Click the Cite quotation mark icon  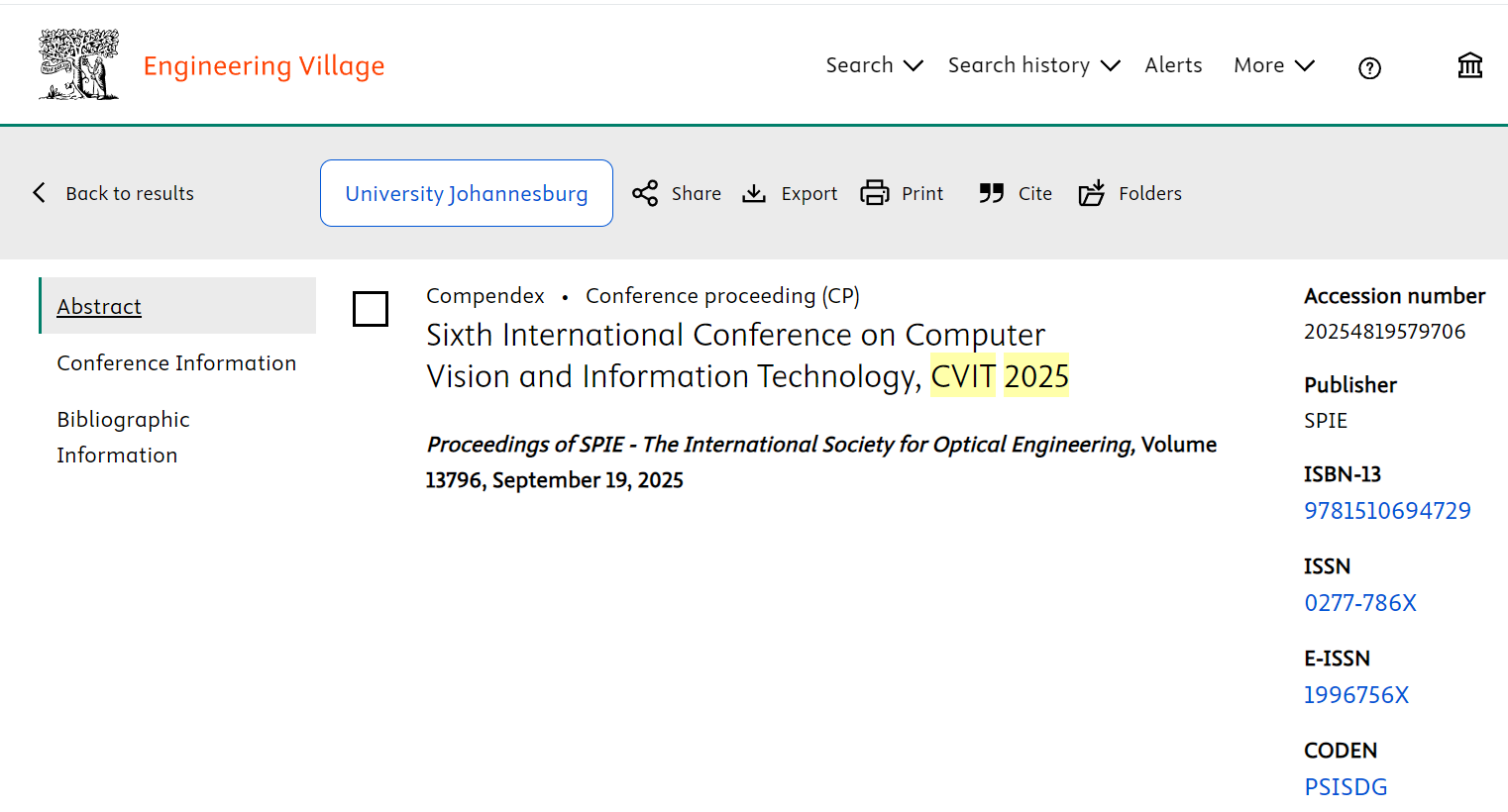coord(991,193)
